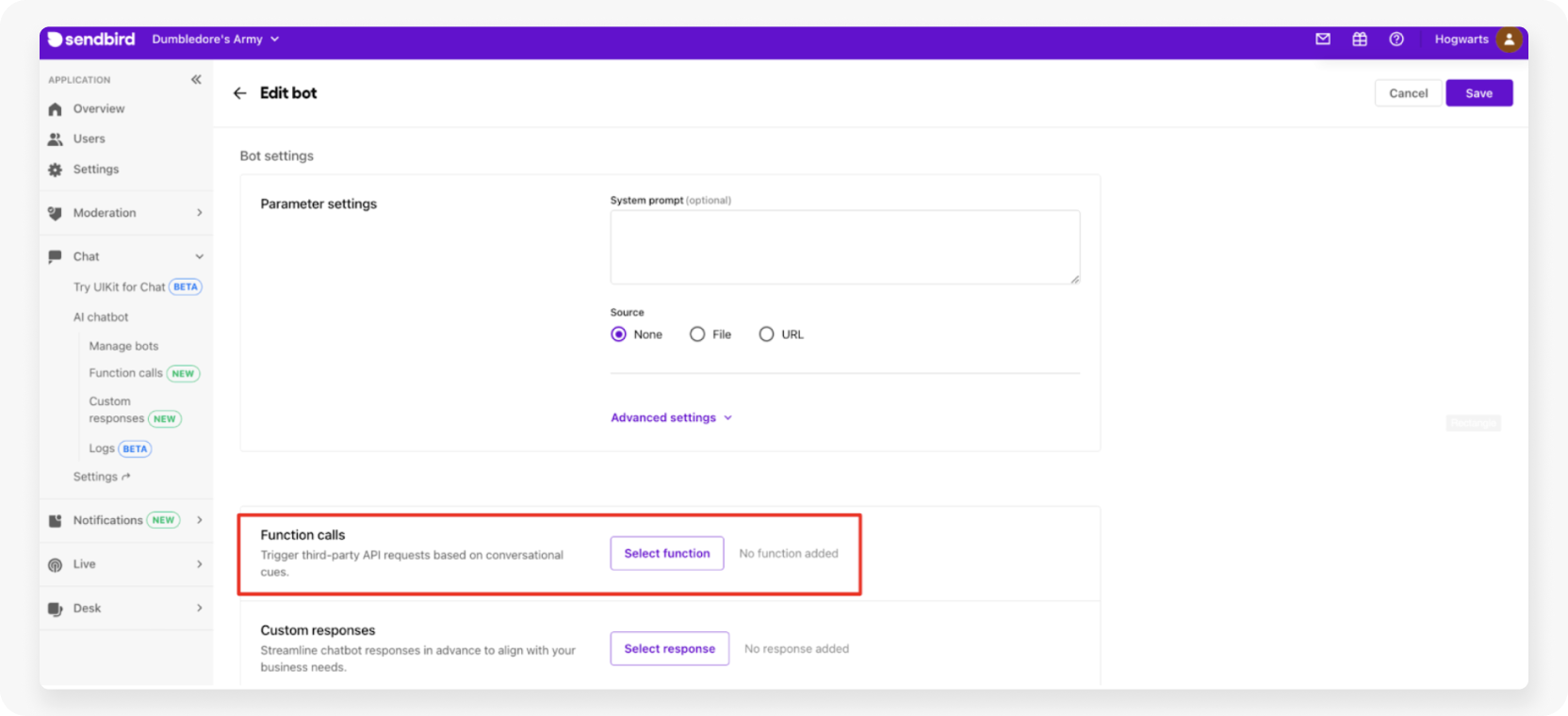Open the chat Settings external link
Screen dimensions: 1568x716
point(102,477)
